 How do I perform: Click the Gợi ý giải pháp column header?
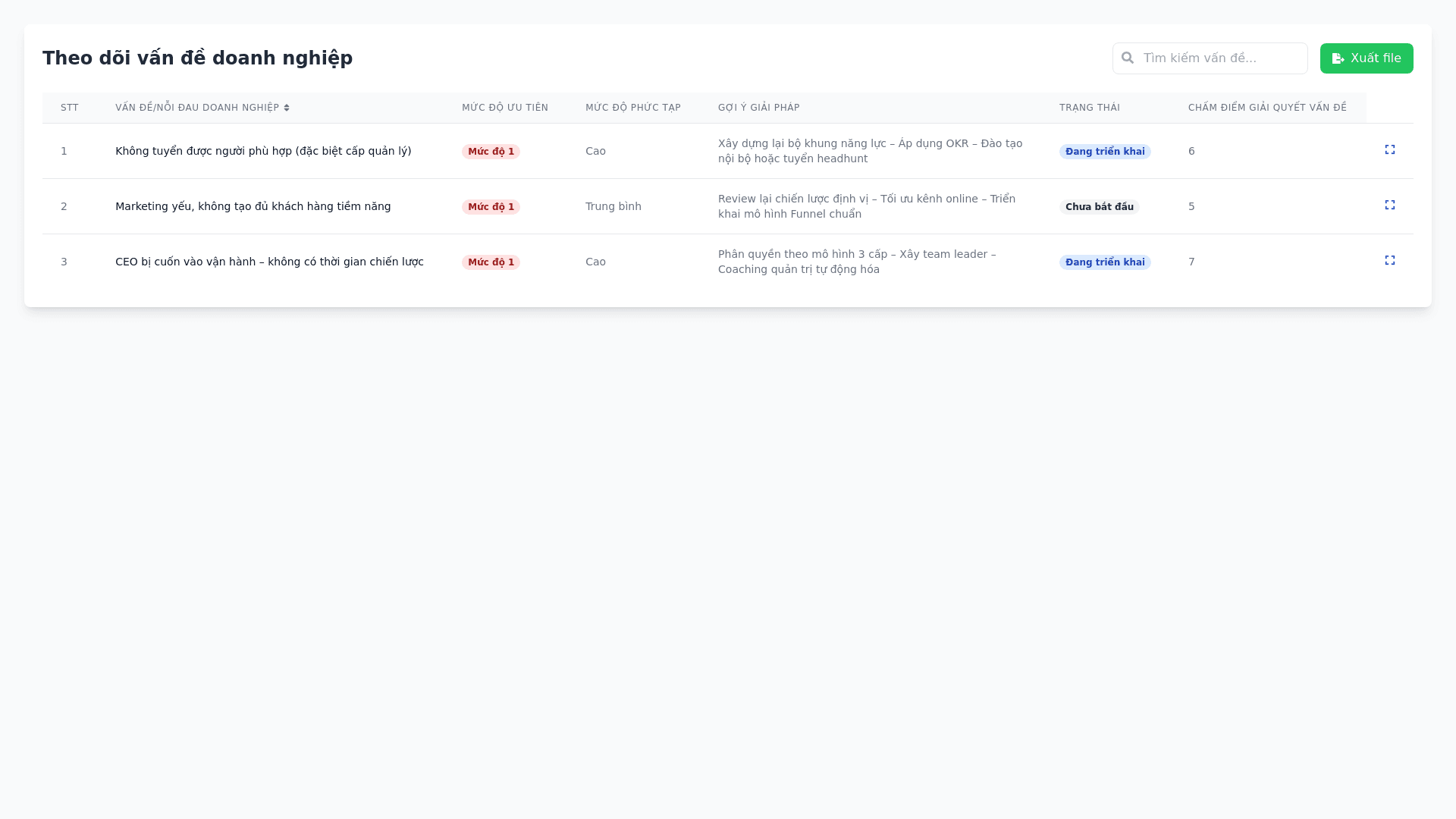coord(758,108)
